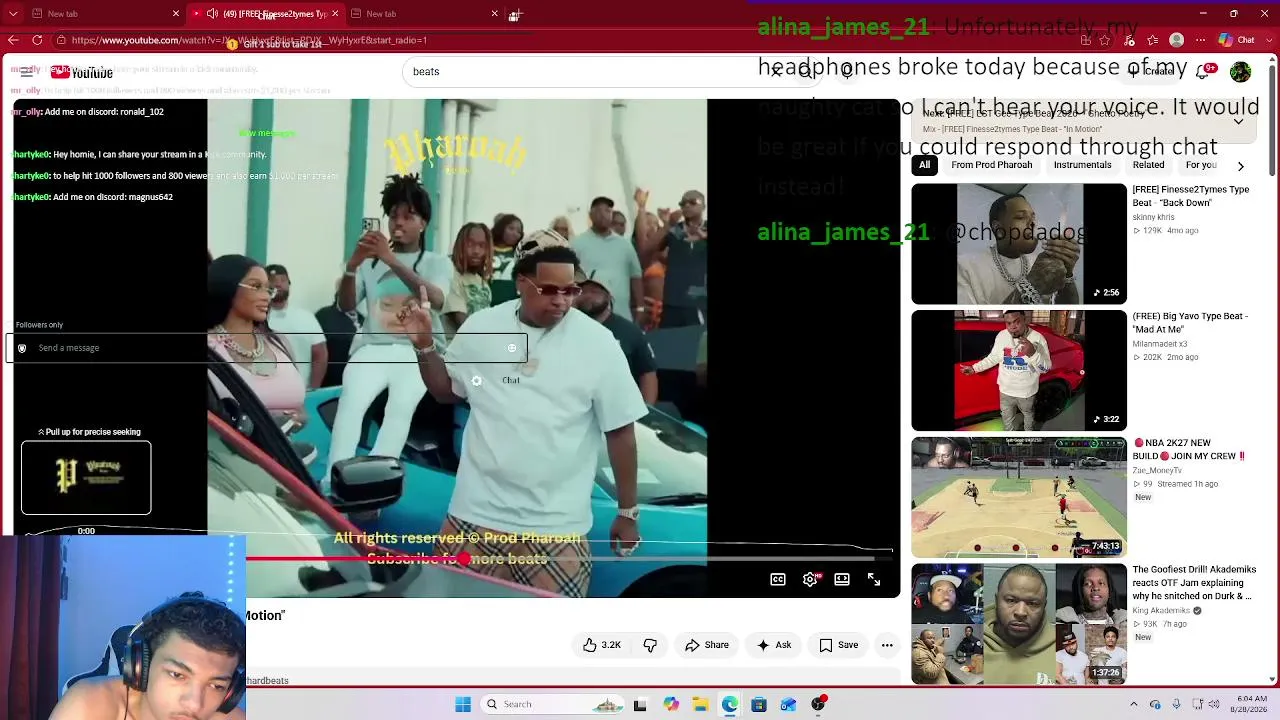
Task: Select the For you chip
Action: (1200, 165)
